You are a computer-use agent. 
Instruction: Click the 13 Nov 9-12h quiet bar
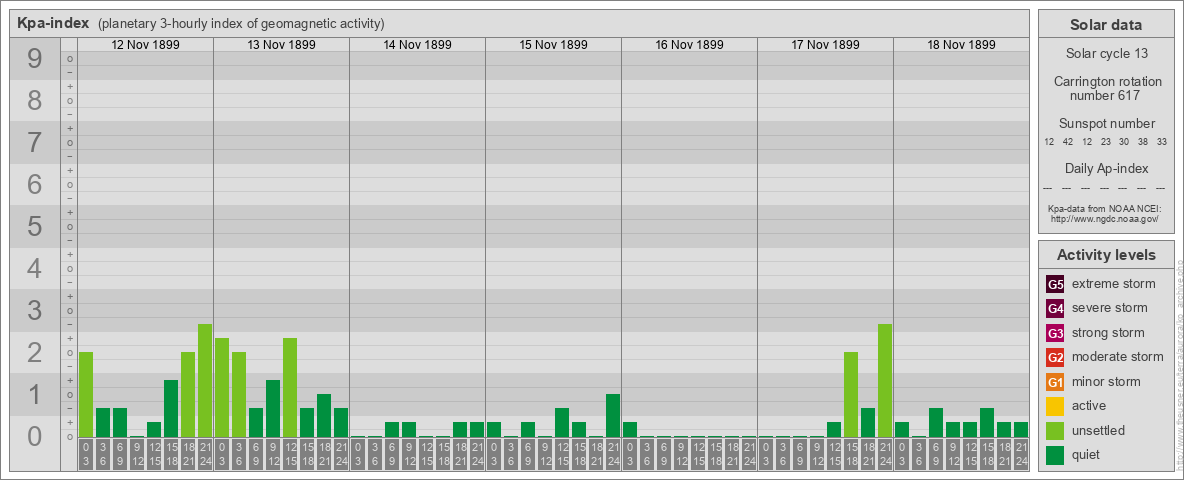tap(273, 408)
